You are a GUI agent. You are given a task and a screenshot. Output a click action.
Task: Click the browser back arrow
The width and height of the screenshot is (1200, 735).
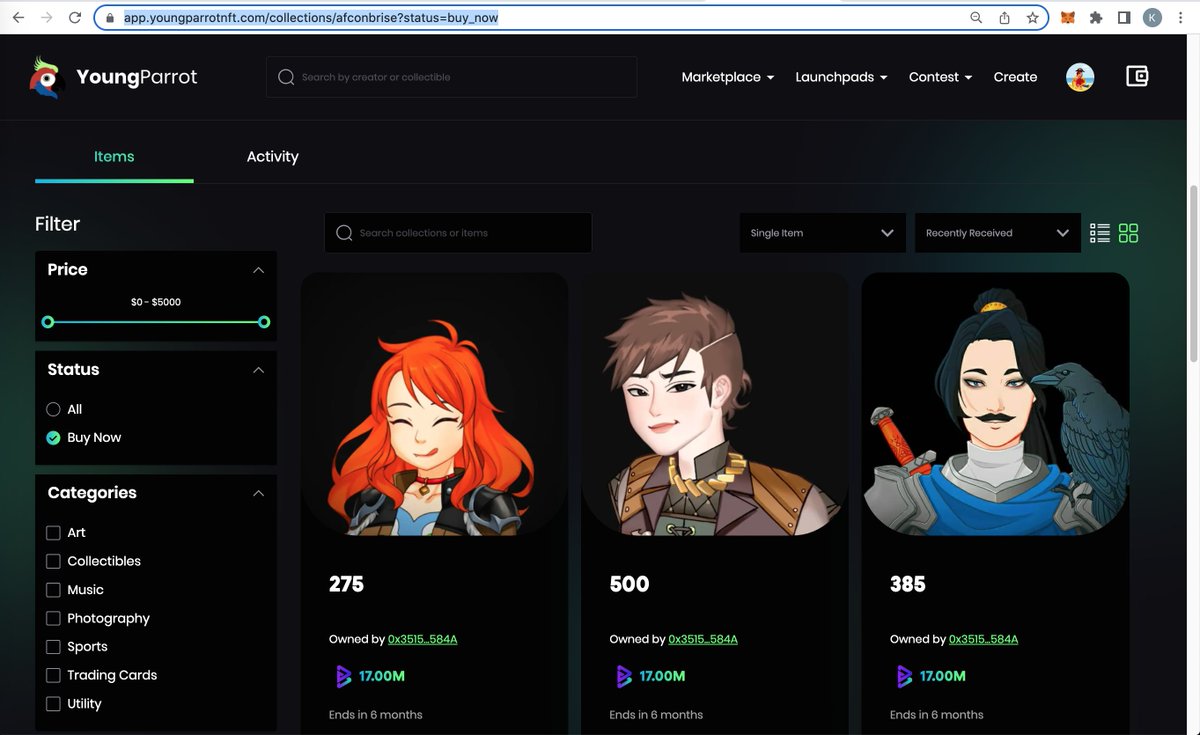coord(18,18)
